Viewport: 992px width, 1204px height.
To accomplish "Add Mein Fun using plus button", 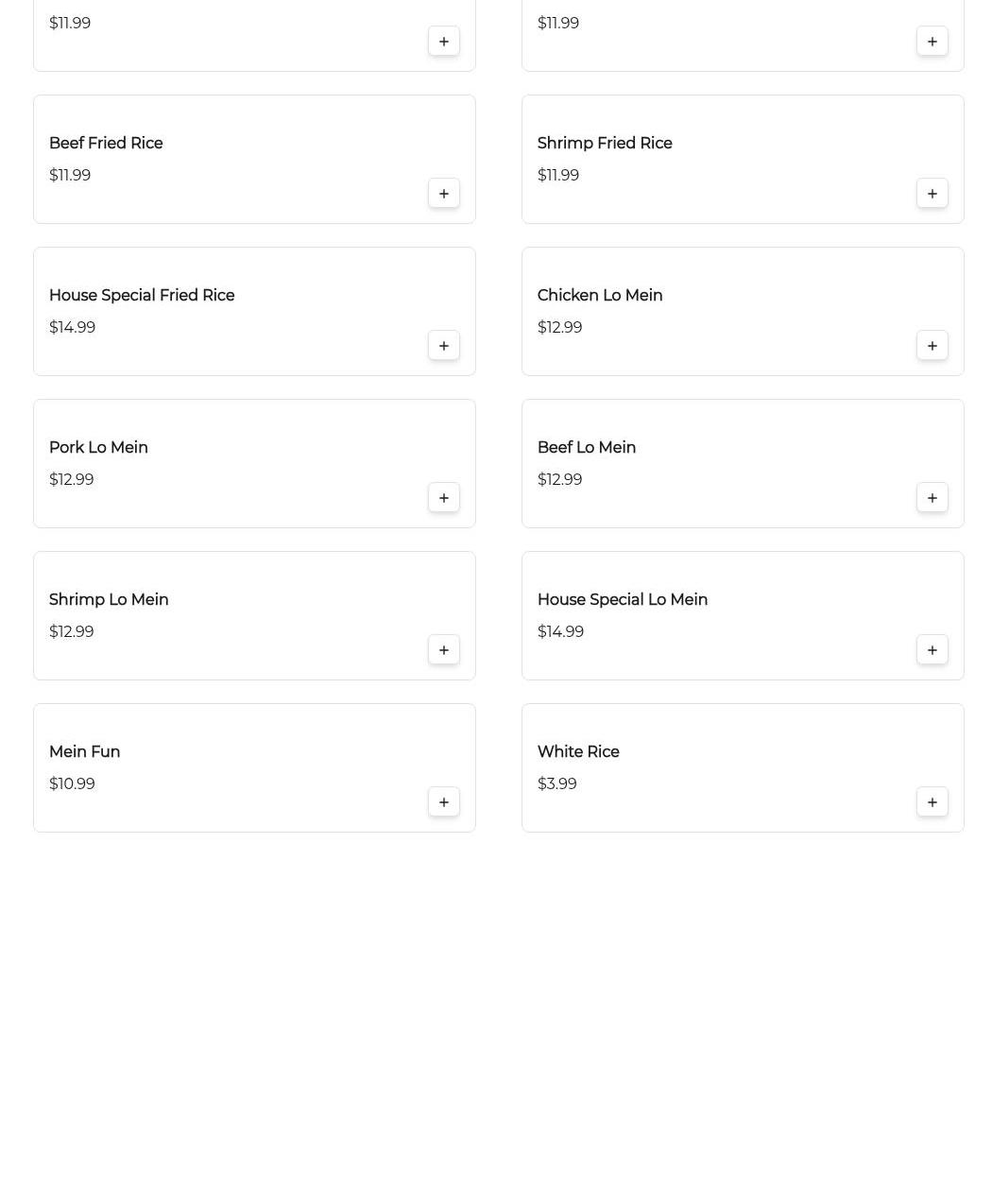I will (x=444, y=802).
